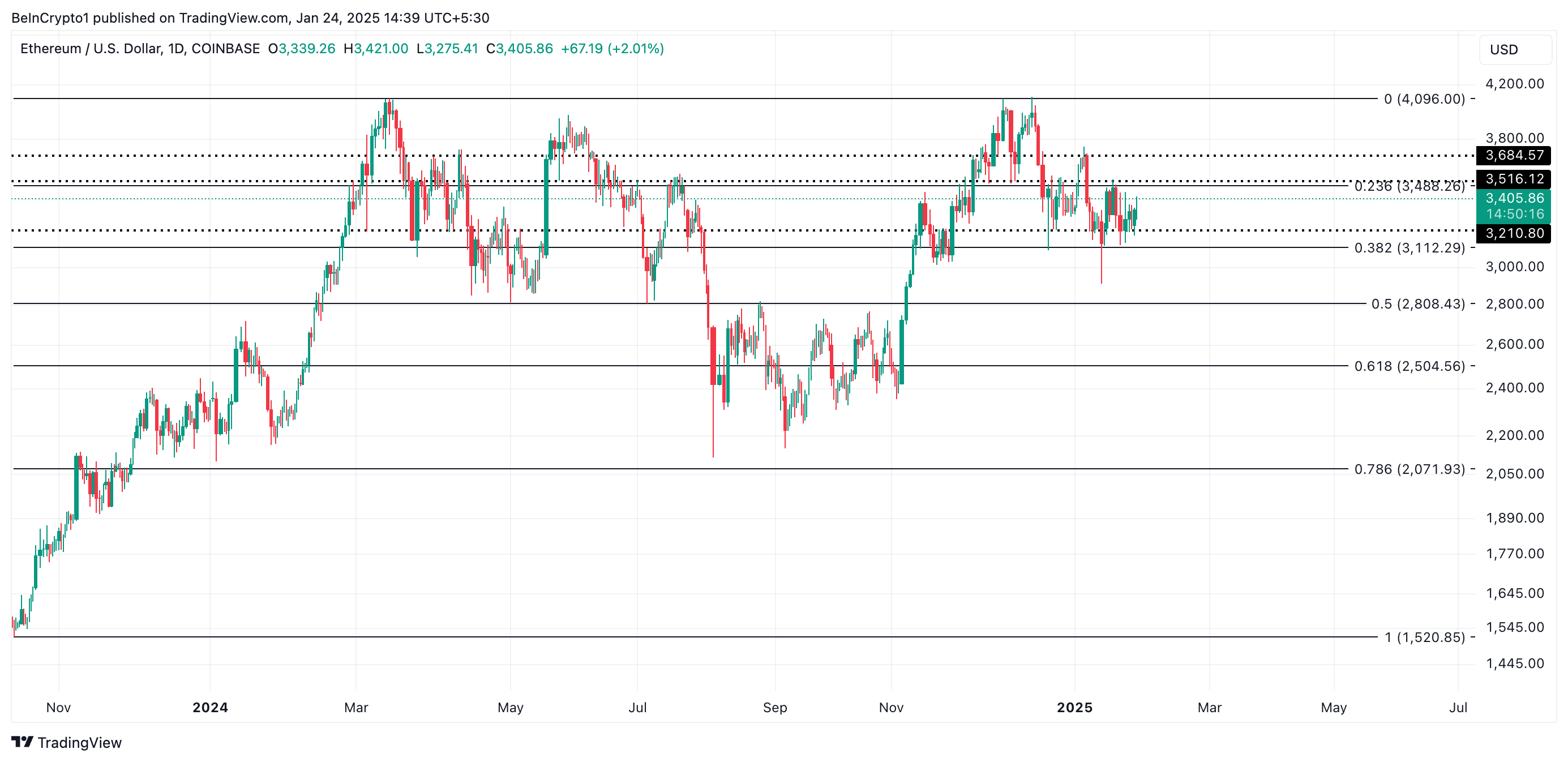
Task: Select the 3,516.12 black price label
Action: (1513, 179)
